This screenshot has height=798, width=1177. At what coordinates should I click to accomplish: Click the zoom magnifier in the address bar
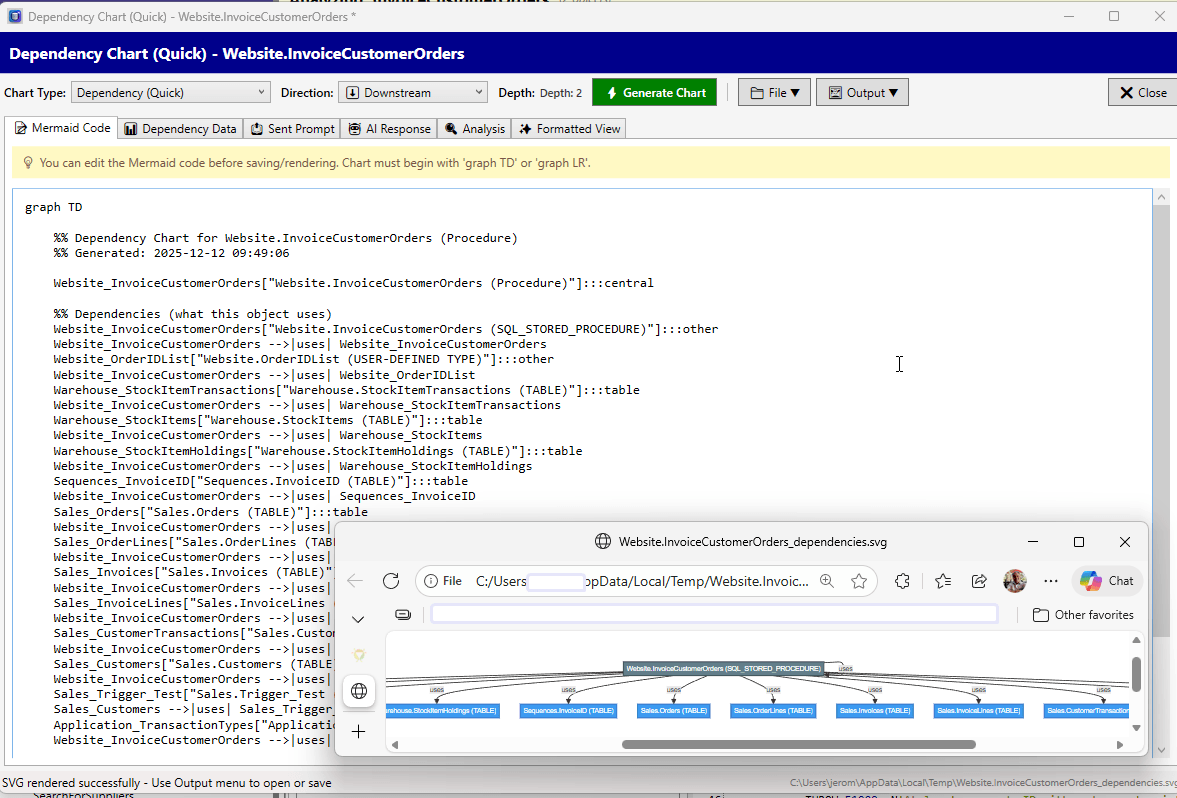click(827, 581)
